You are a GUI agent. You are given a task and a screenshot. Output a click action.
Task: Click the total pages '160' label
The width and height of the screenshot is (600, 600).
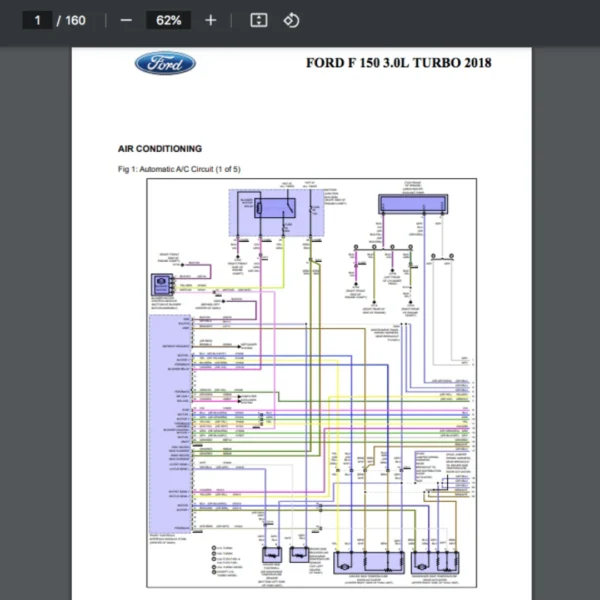click(x=75, y=20)
